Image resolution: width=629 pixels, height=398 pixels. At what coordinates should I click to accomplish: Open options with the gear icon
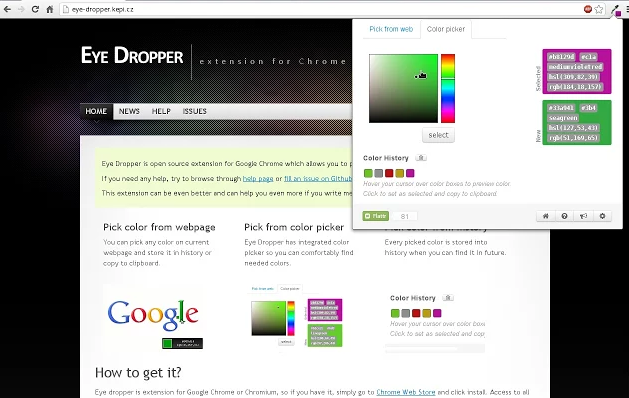(602, 216)
